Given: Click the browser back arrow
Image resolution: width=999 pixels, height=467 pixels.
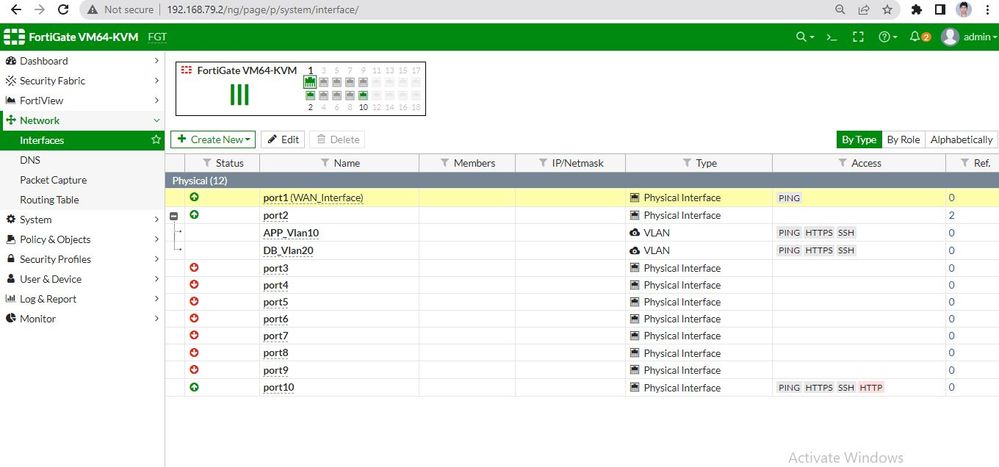Looking at the screenshot, I should [16, 10].
